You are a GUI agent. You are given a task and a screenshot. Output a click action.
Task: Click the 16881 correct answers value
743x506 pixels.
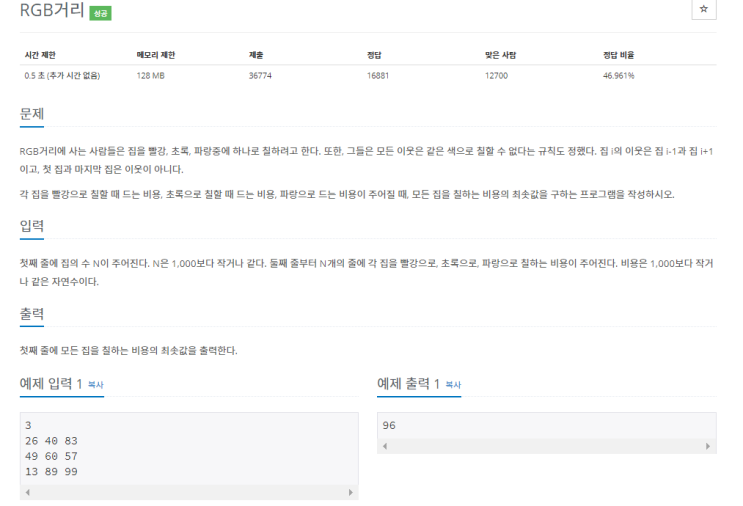pos(378,75)
